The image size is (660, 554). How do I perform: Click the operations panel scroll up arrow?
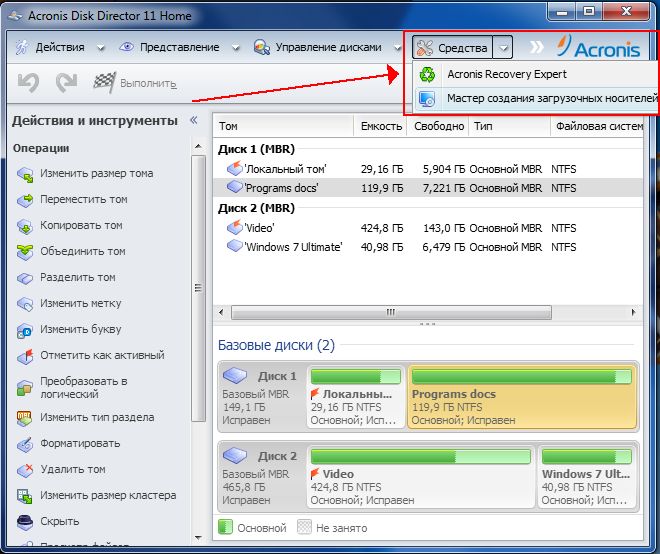coord(198,147)
